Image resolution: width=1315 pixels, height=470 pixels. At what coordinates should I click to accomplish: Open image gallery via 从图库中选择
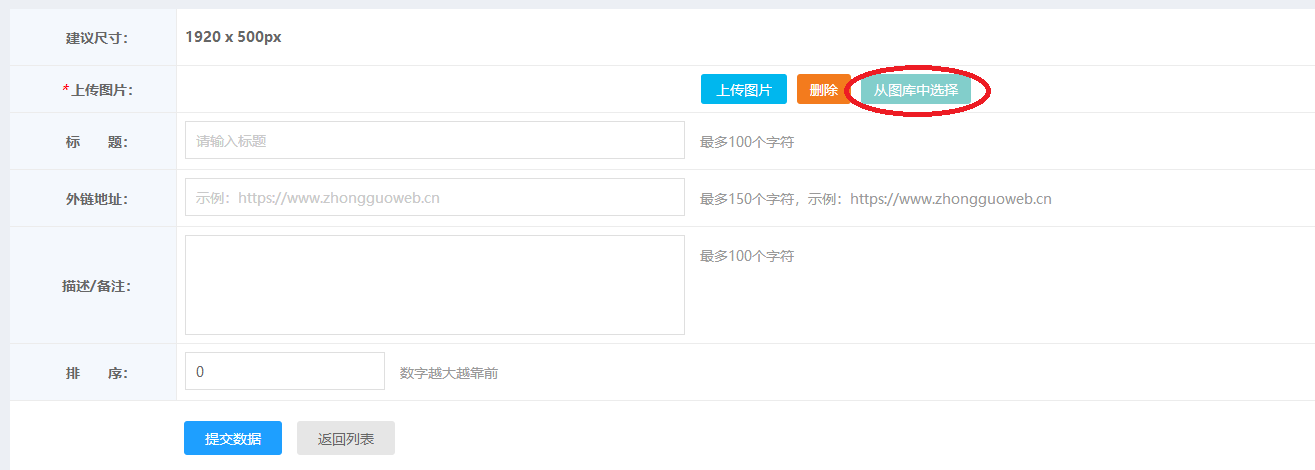click(915, 90)
